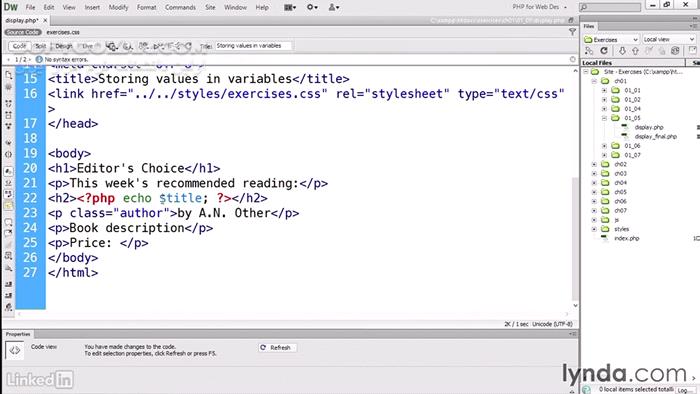Click the Outdent Code icon in coding toolbar
This screenshot has height=394, width=700.
tap(8, 295)
